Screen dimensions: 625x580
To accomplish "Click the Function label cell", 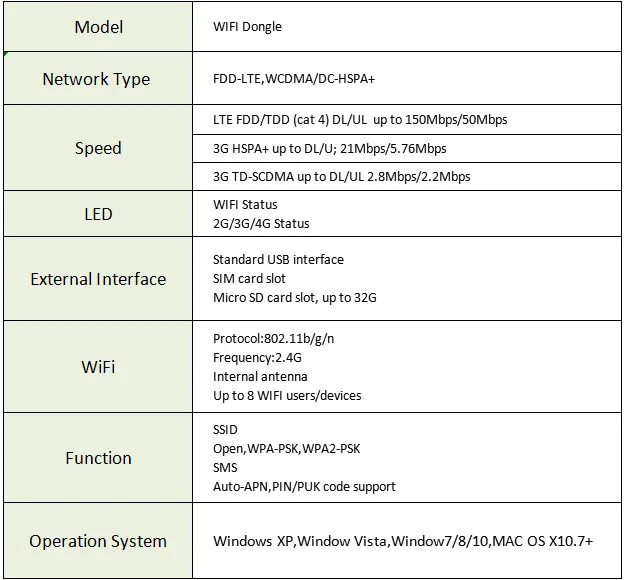I will pos(98,458).
